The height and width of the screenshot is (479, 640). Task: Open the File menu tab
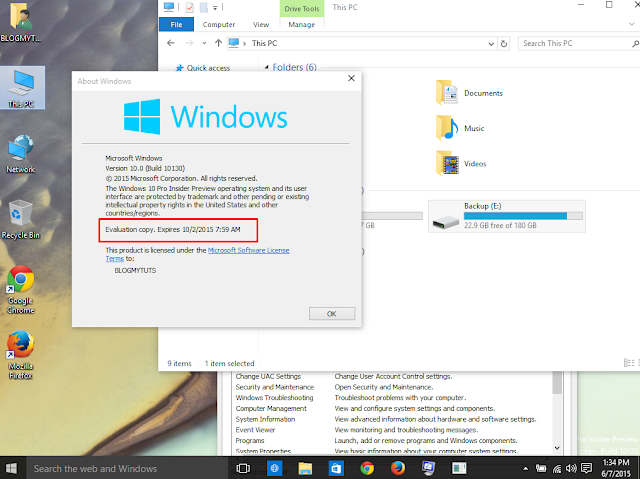(x=176, y=24)
